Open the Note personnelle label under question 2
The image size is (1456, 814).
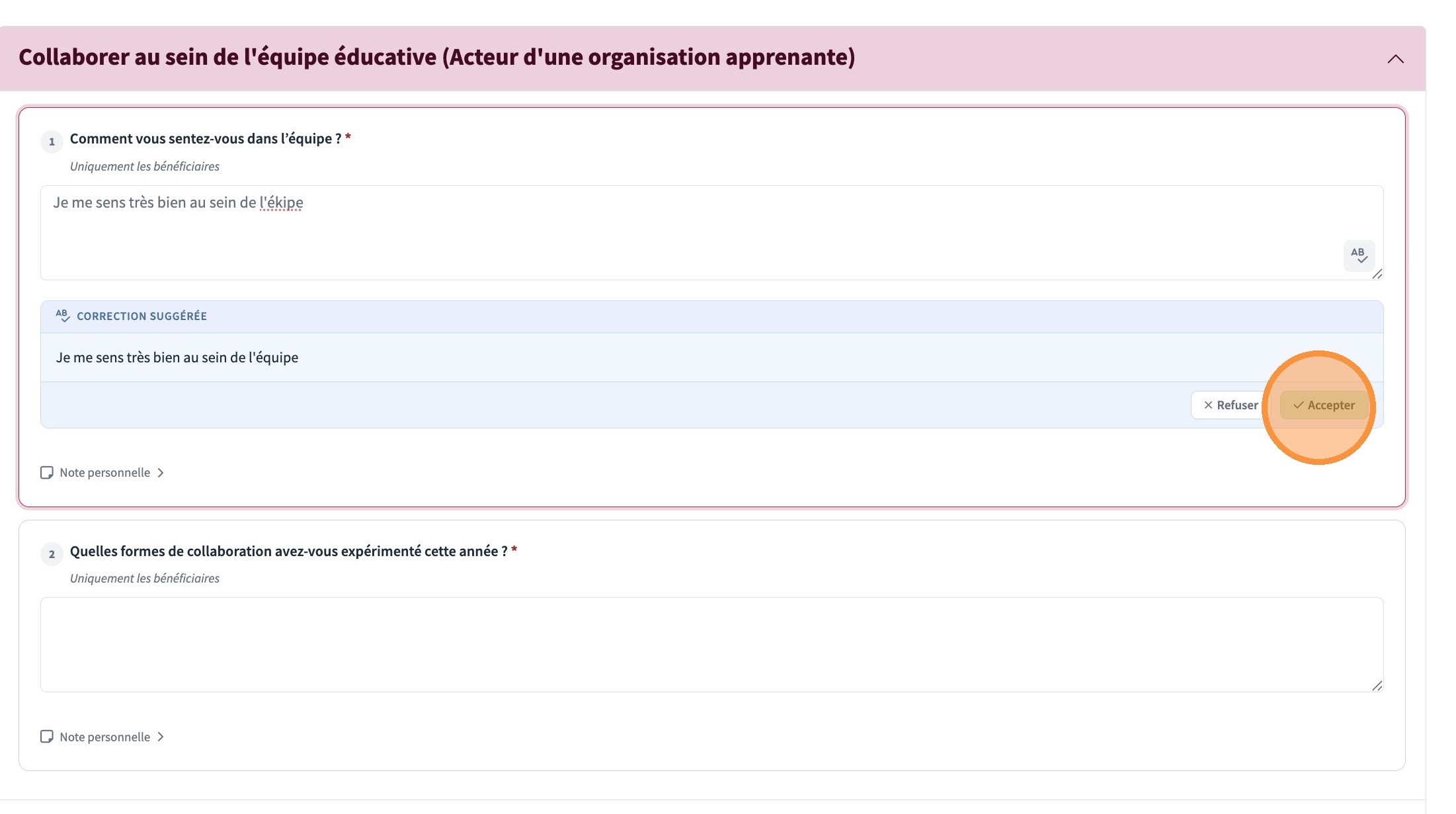105,737
